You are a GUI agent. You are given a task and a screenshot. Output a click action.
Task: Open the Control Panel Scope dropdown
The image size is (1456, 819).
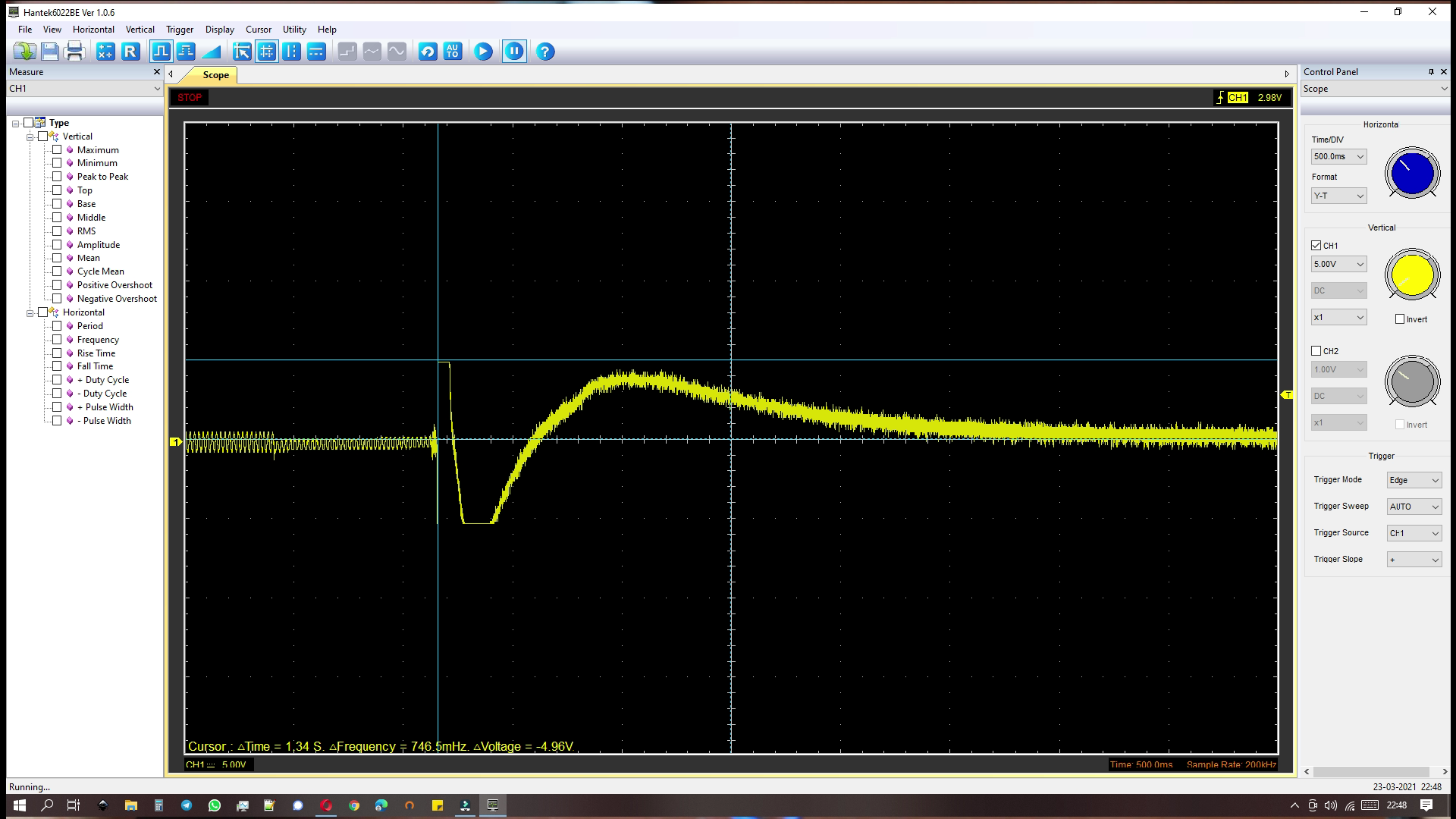1375,89
